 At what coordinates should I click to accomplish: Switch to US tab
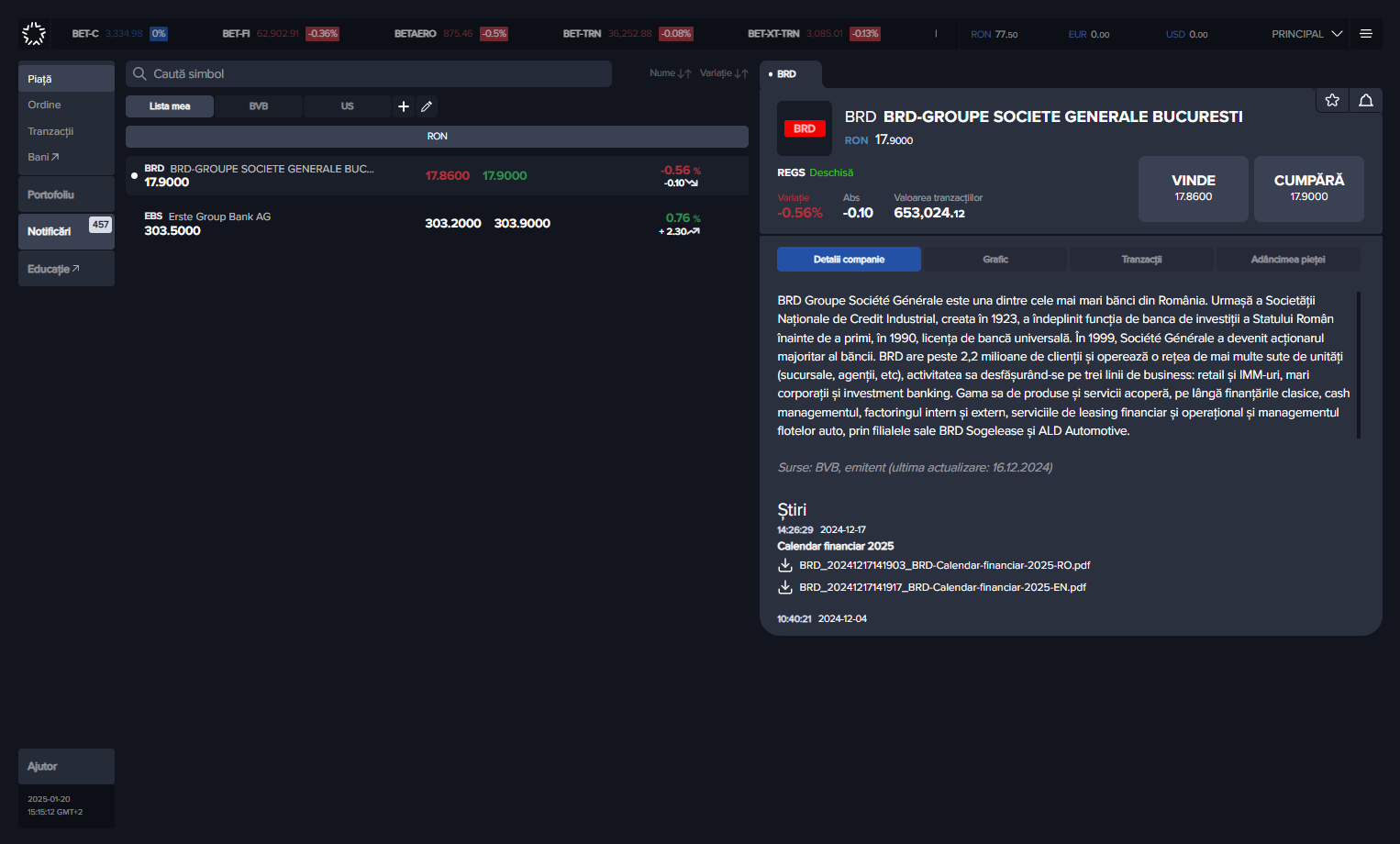pos(347,106)
